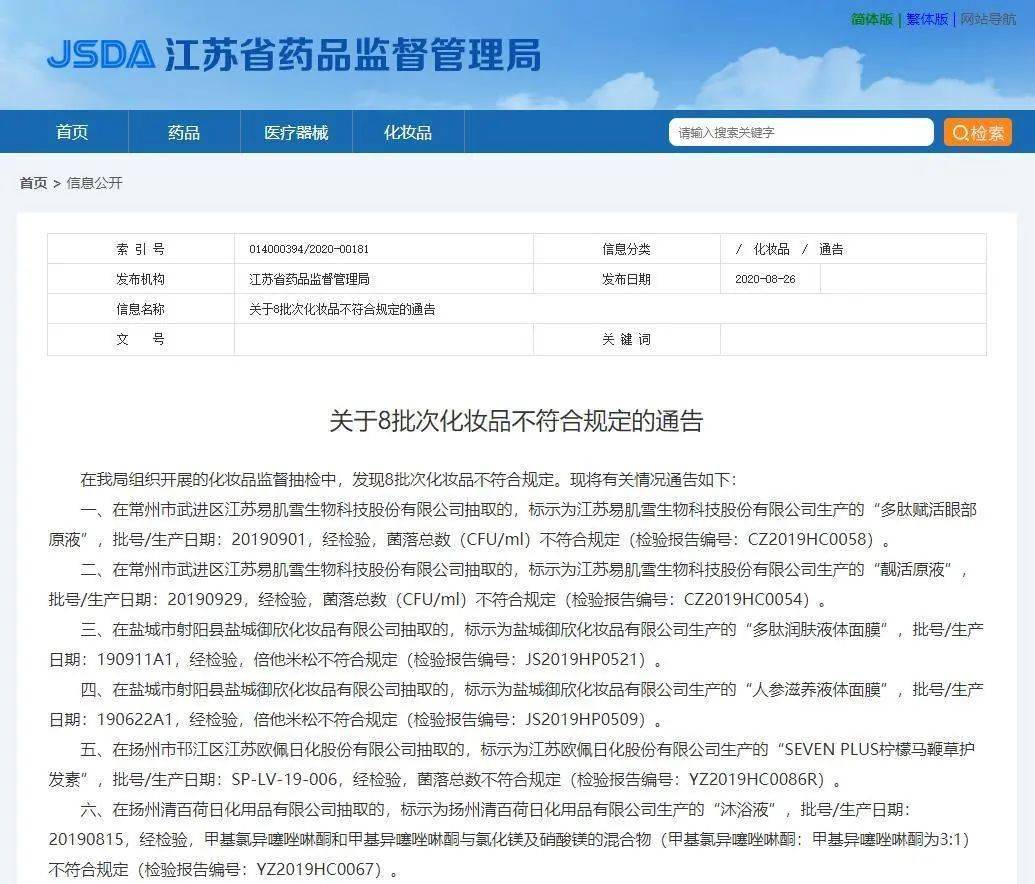Select index number 014000394/2020-00181
Image resolution: width=1035 pixels, height=884 pixels.
point(309,249)
